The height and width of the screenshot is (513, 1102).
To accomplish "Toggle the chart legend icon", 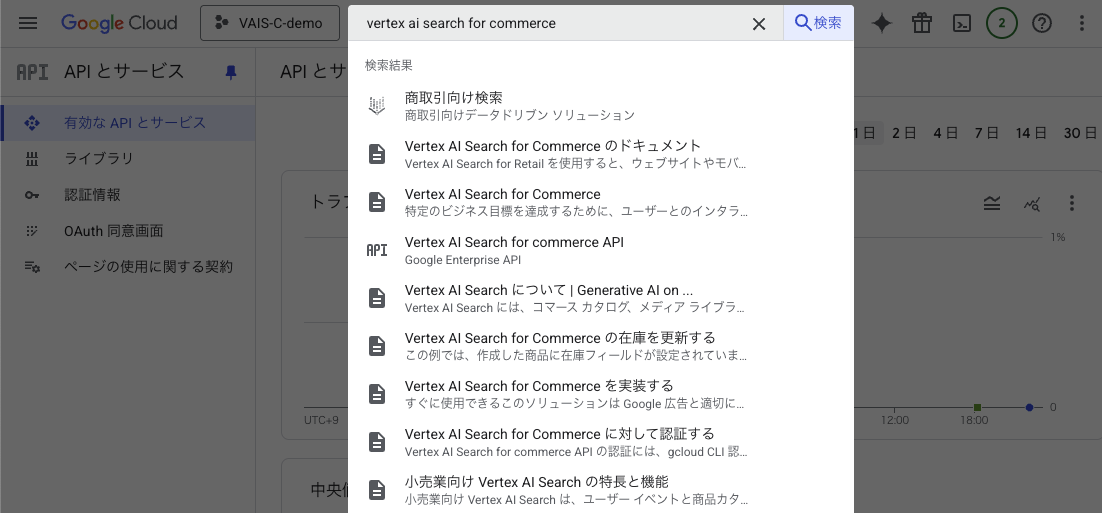I will [992, 204].
